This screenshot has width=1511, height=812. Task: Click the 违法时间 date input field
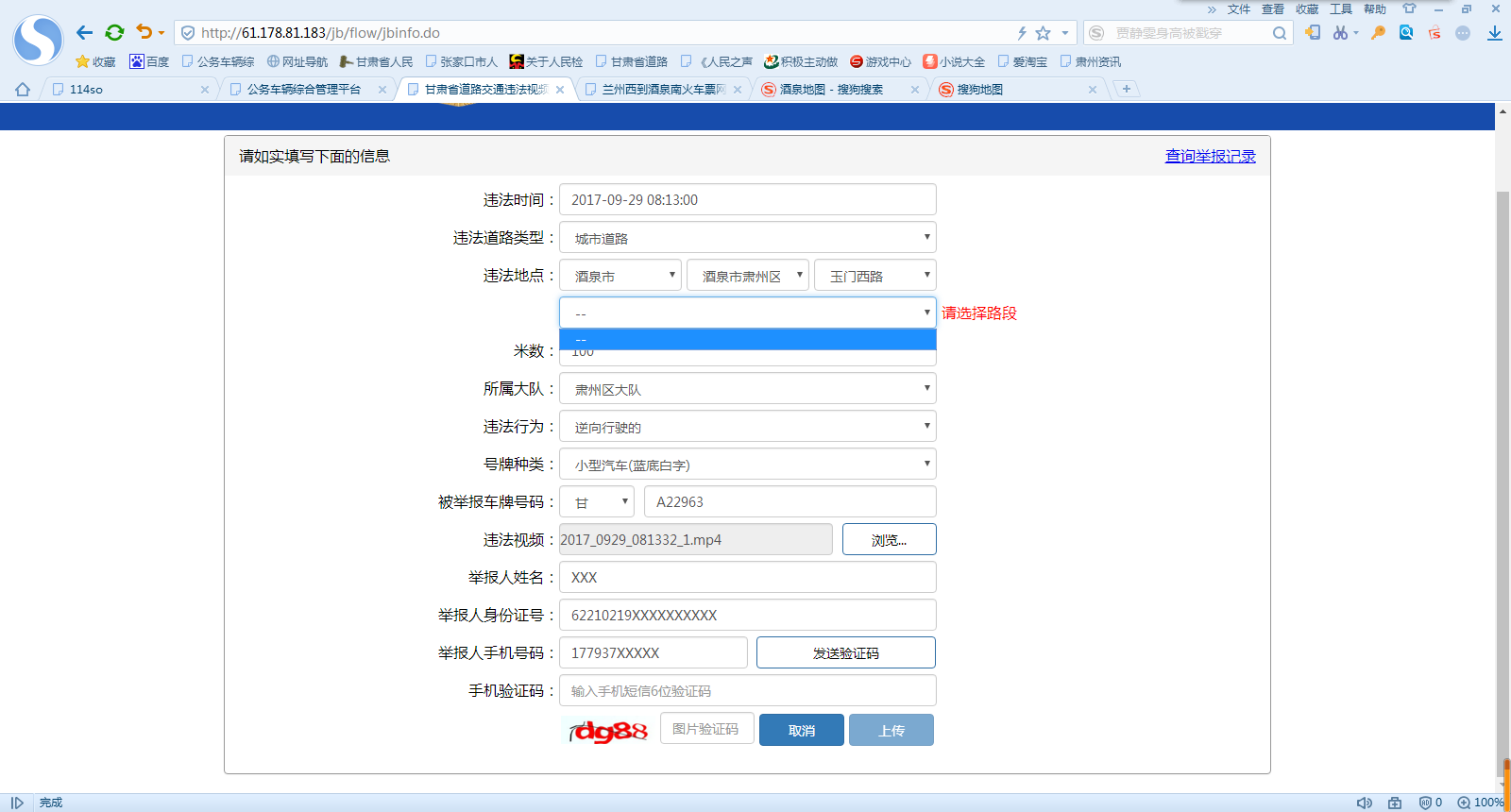tap(747, 200)
